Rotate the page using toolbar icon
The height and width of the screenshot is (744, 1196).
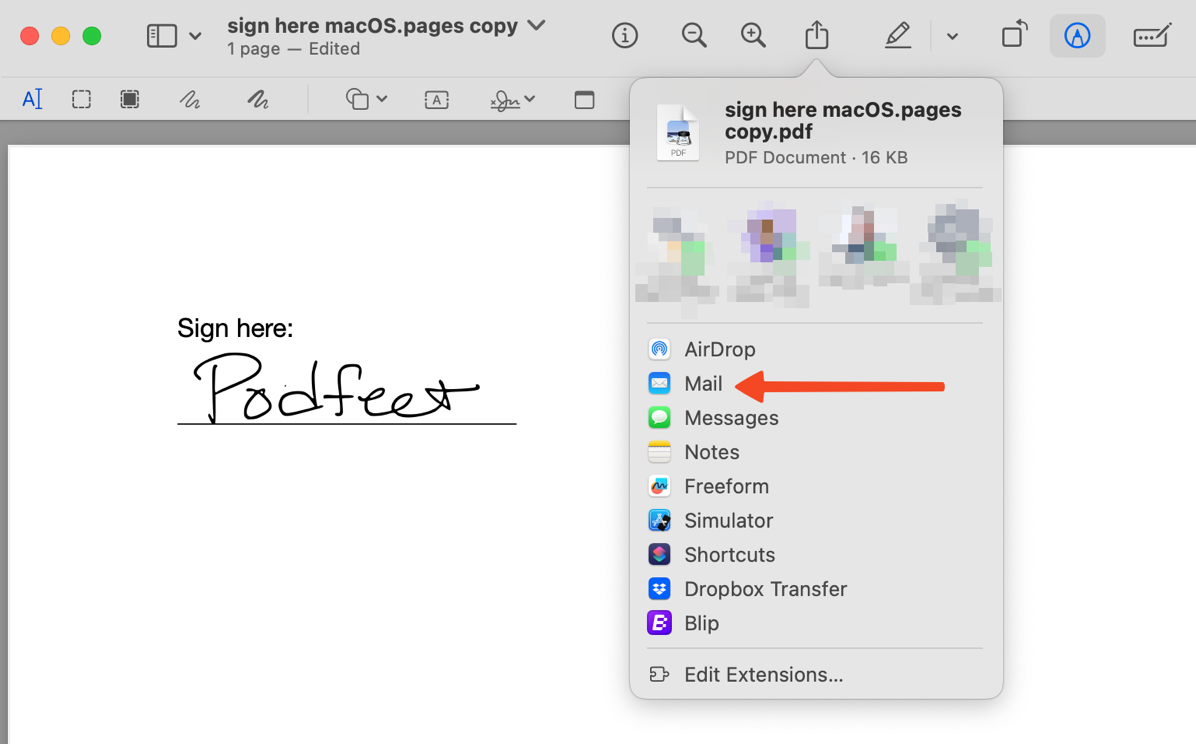1014,36
